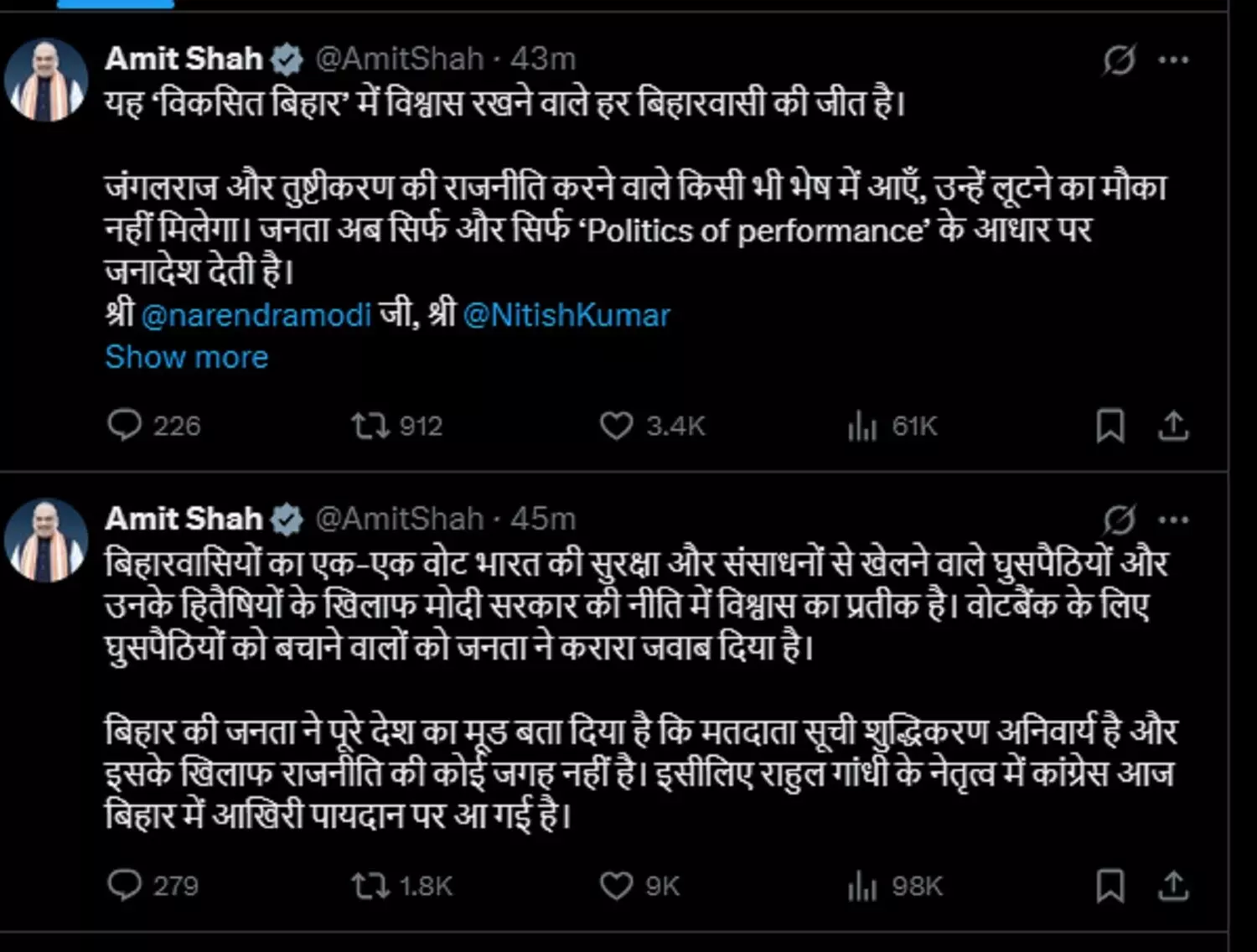The image size is (1257, 952).
Task: Retweet the tweet with 912 reposts
Action: [370, 426]
